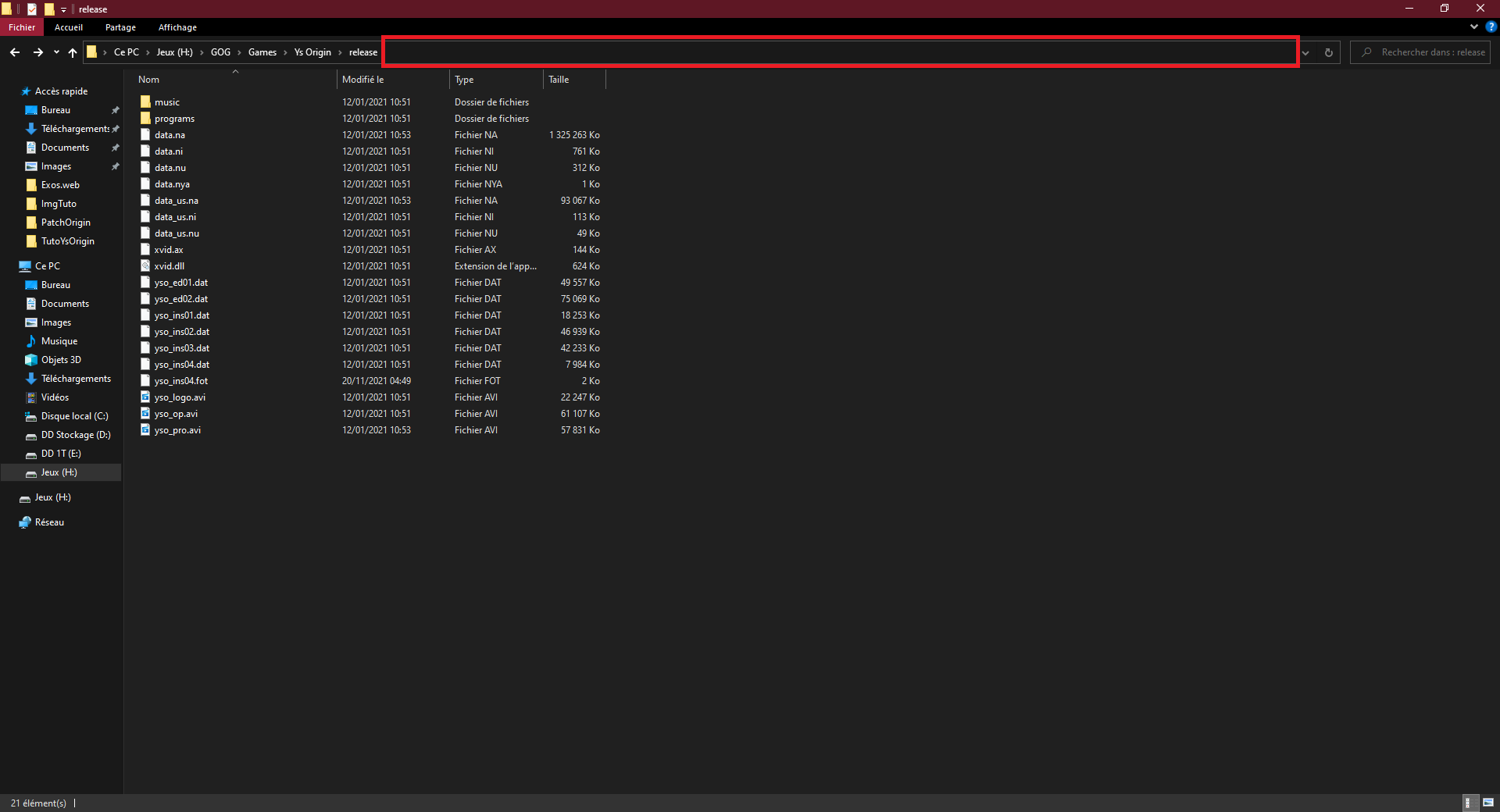Click GOG in the breadcrumb path
This screenshot has height=812, width=1500.
click(x=220, y=52)
